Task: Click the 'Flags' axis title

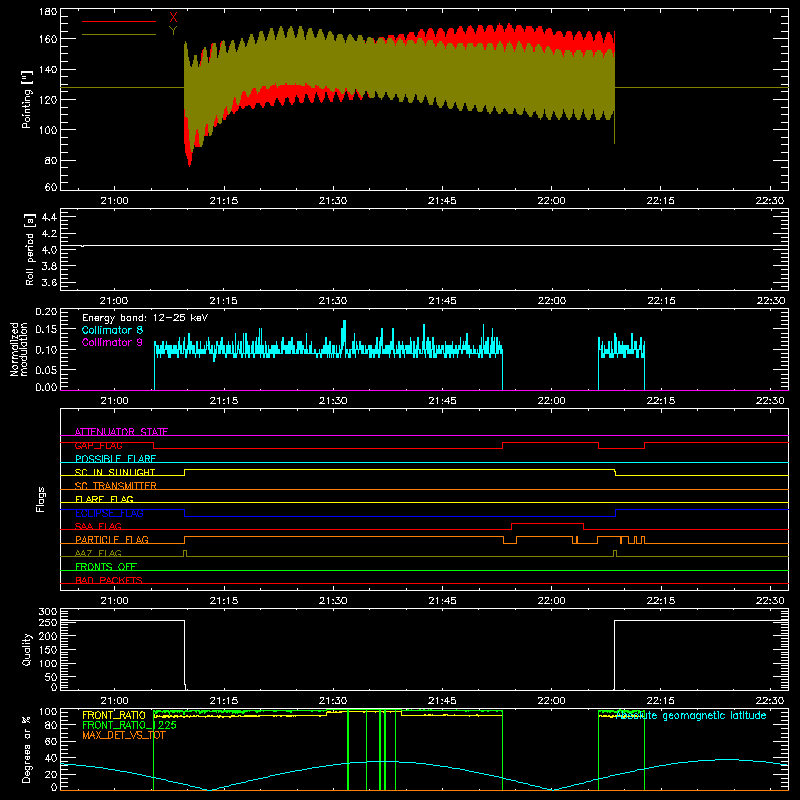Action: coord(40,499)
